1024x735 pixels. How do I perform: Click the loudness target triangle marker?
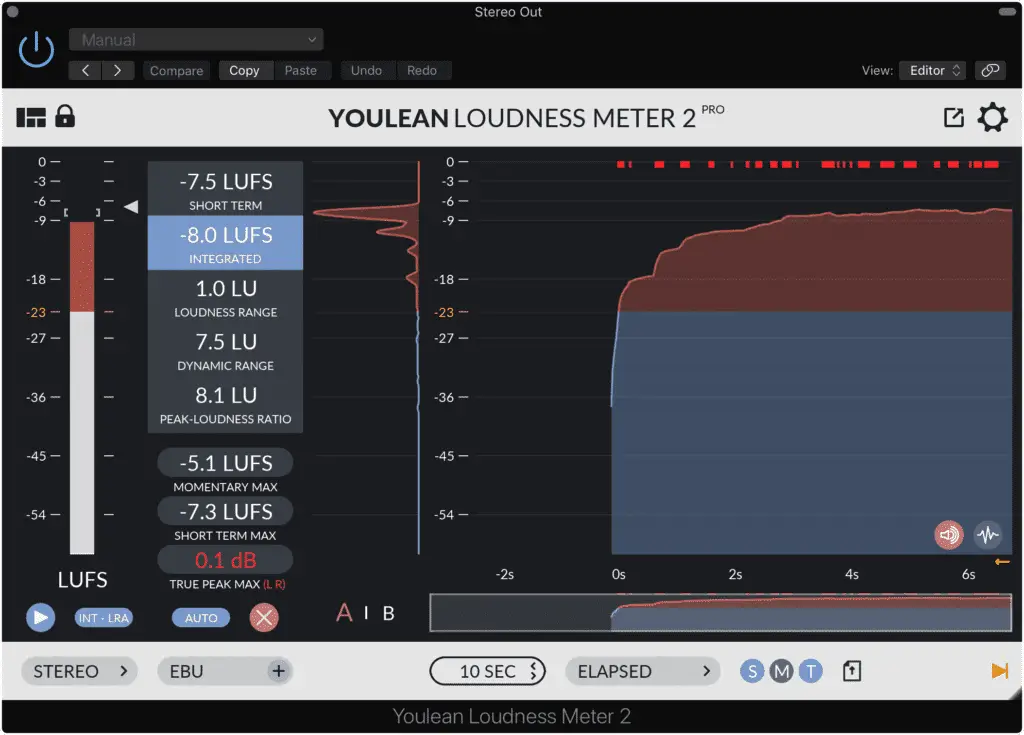(131, 207)
